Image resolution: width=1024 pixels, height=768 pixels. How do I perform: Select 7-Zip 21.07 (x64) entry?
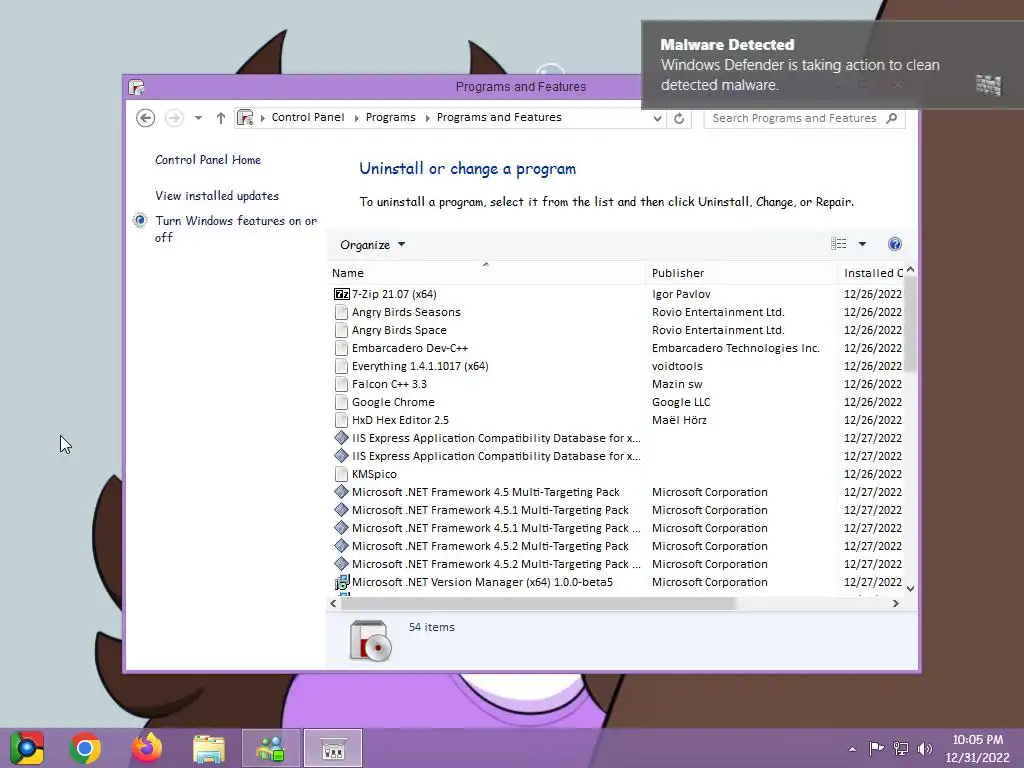394,294
